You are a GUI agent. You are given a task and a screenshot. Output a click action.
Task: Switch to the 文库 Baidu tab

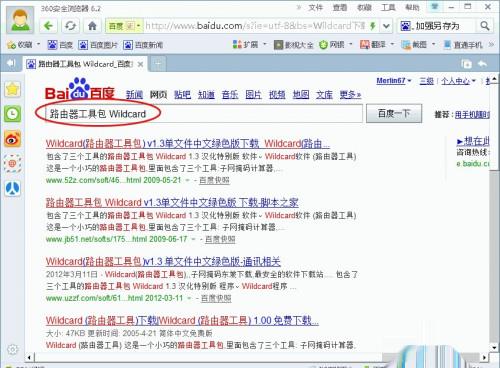(x=324, y=95)
